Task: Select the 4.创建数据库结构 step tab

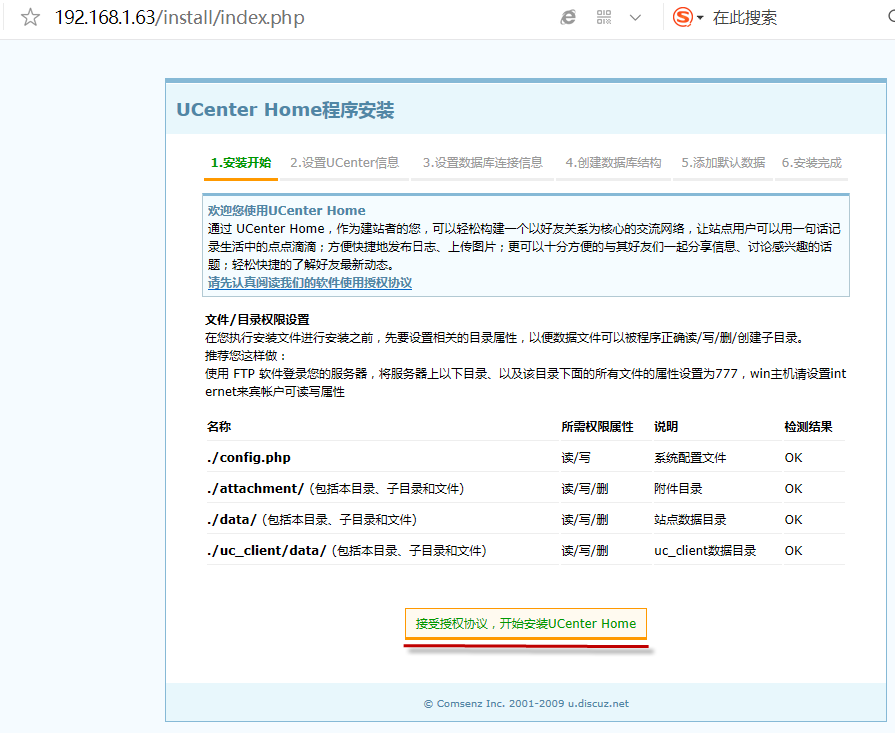Action: pos(613,163)
